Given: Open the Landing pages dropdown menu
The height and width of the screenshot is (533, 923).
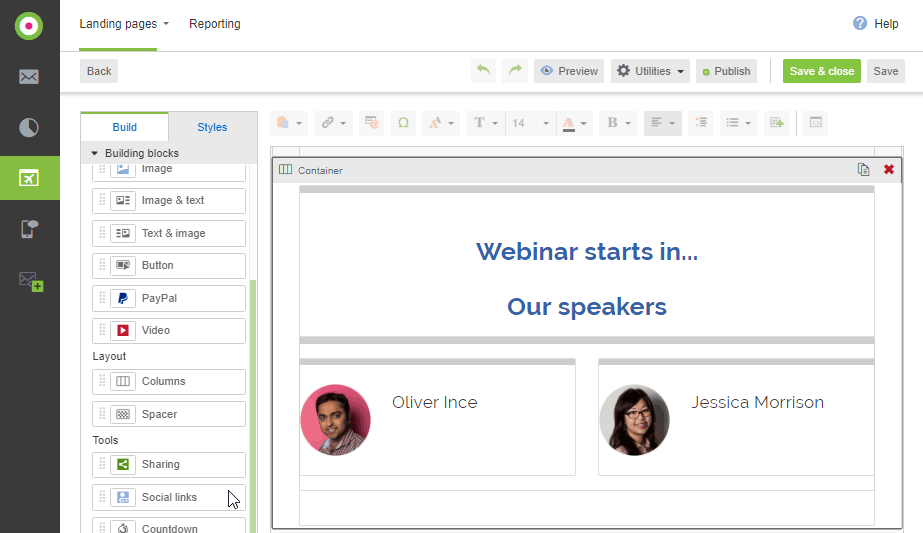Looking at the screenshot, I should pos(124,23).
